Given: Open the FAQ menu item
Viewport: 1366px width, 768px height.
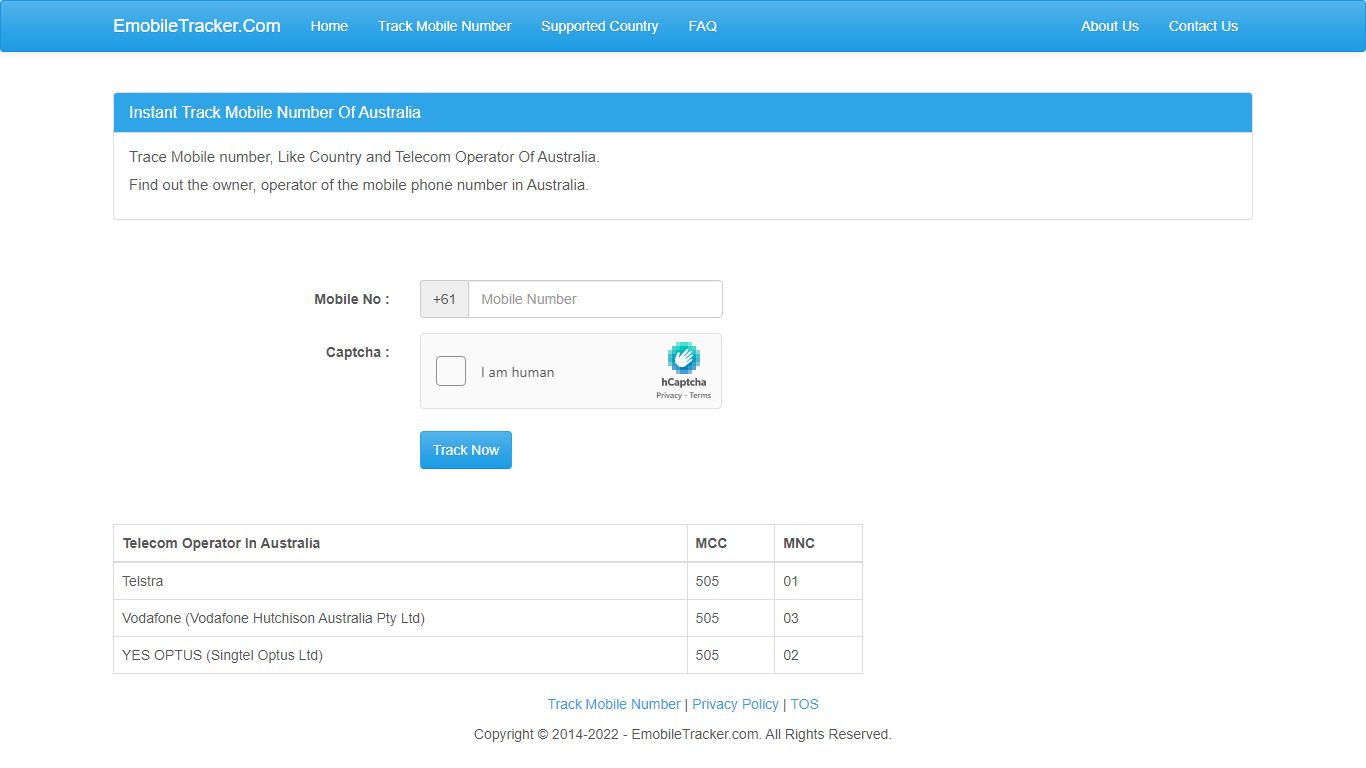Looking at the screenshot, I should pos(702,26).
